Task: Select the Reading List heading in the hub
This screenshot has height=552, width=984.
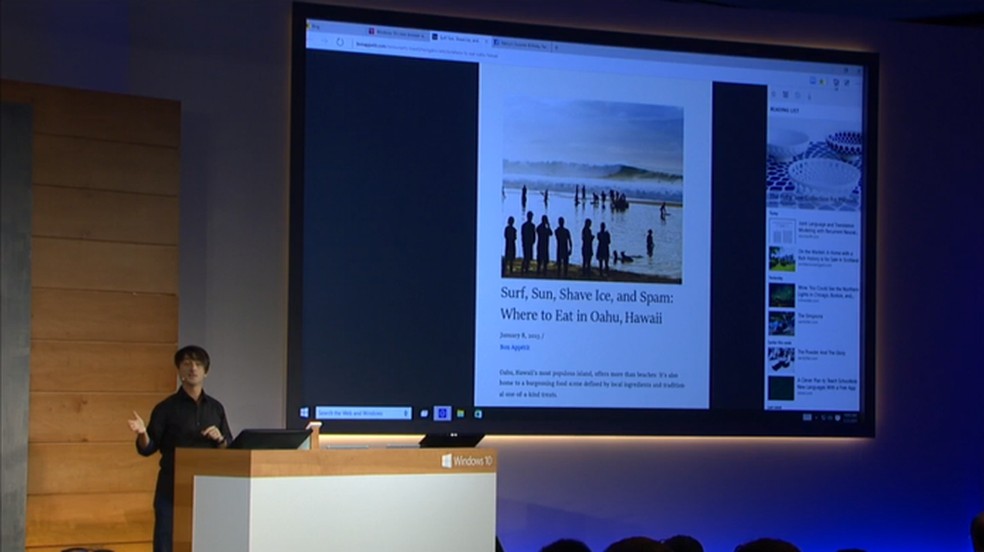Action: [x=784, y=110]
